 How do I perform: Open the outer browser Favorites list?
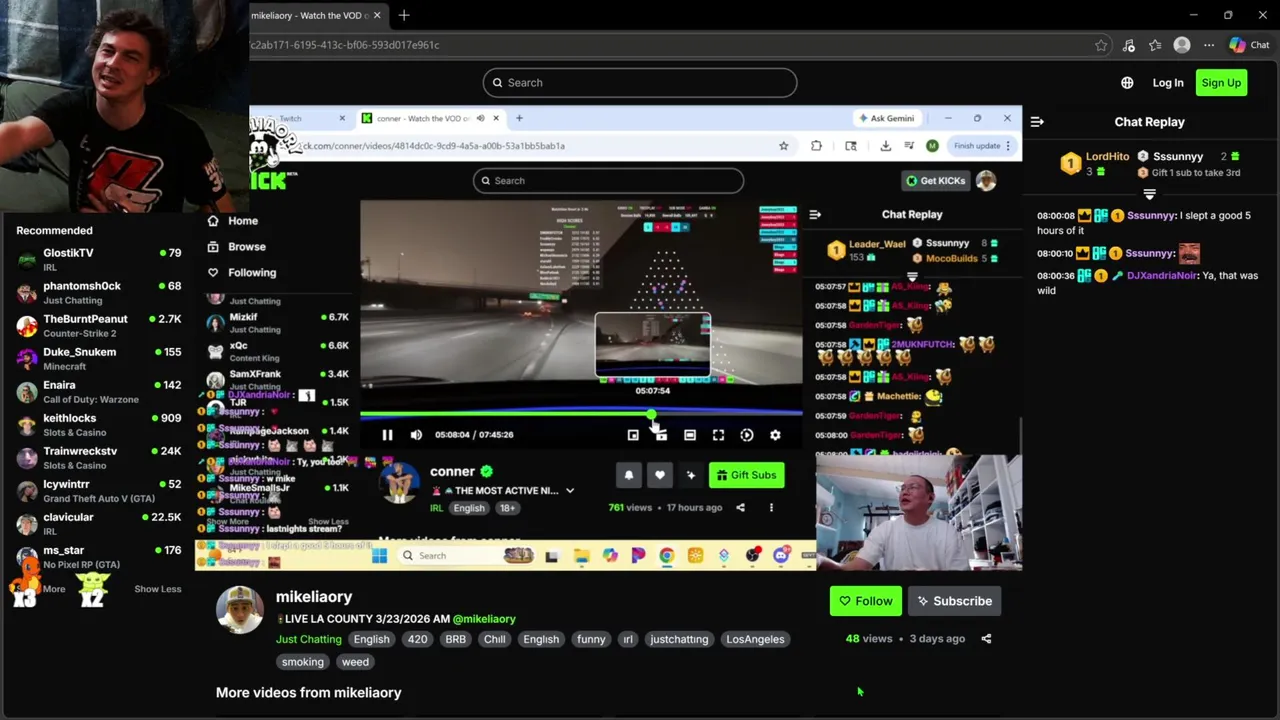1155,45
